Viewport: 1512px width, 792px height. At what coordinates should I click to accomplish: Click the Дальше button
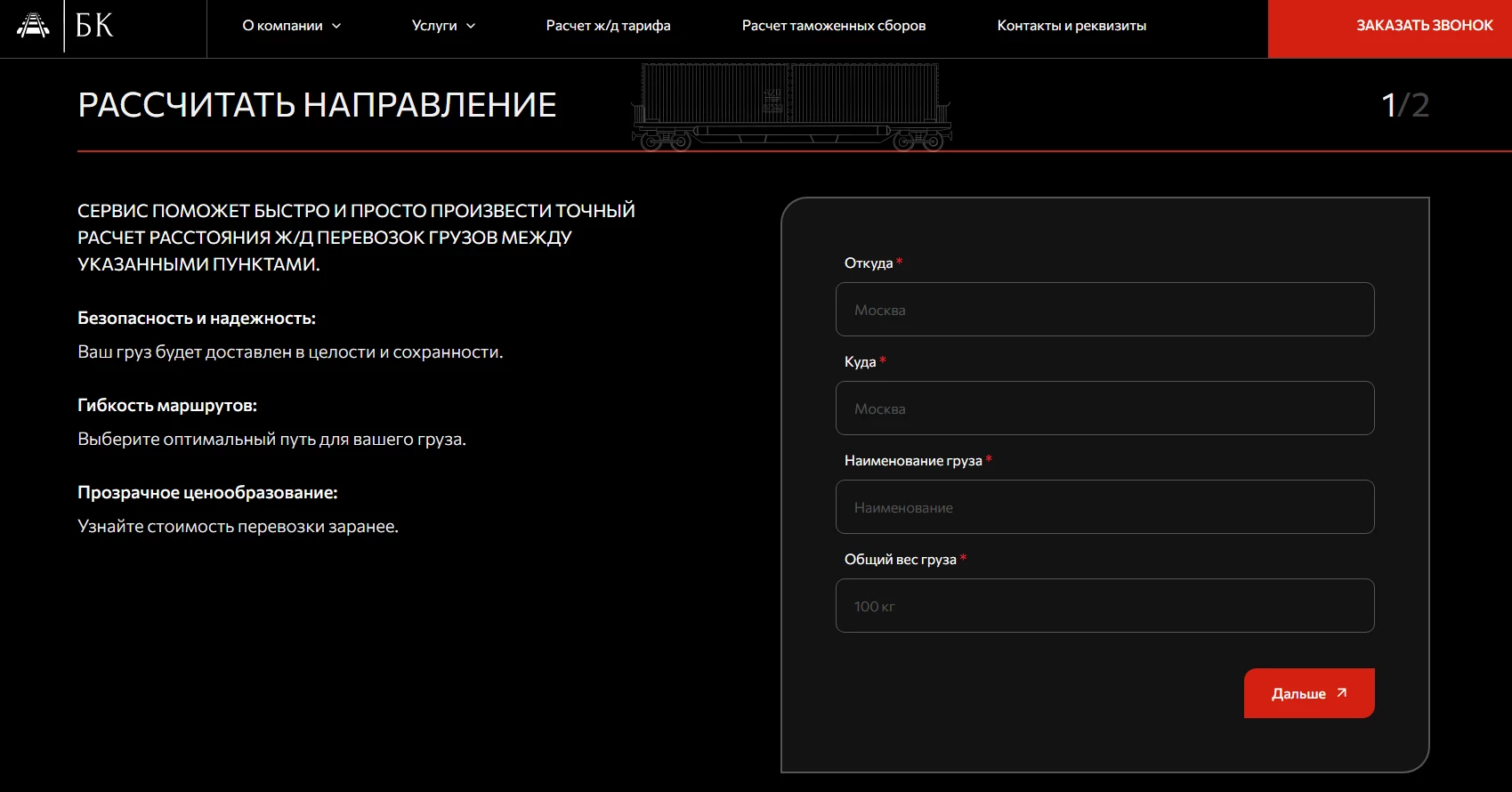tap(1309, 693)
